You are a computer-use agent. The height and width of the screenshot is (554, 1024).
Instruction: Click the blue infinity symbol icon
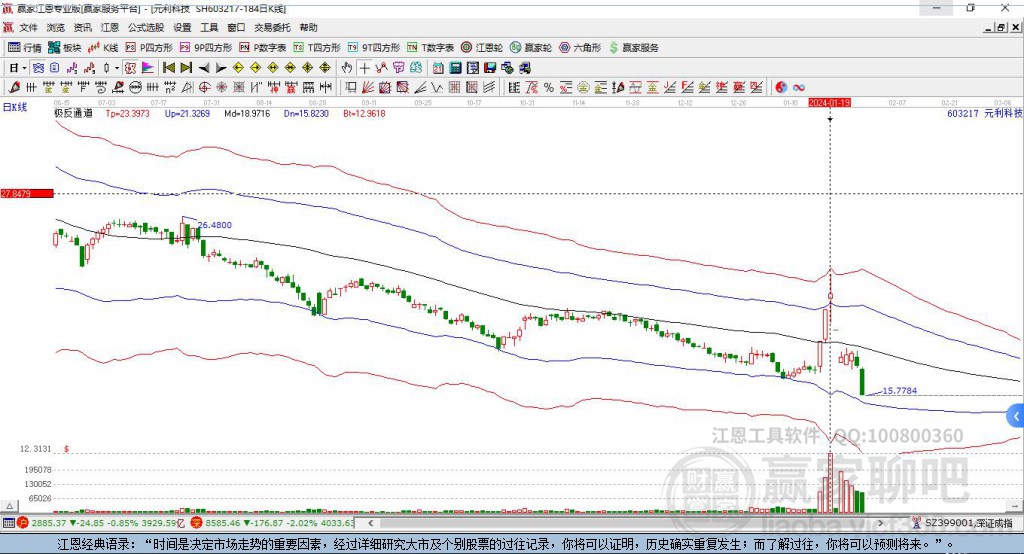pyautogui.click(x=798, y=88)
